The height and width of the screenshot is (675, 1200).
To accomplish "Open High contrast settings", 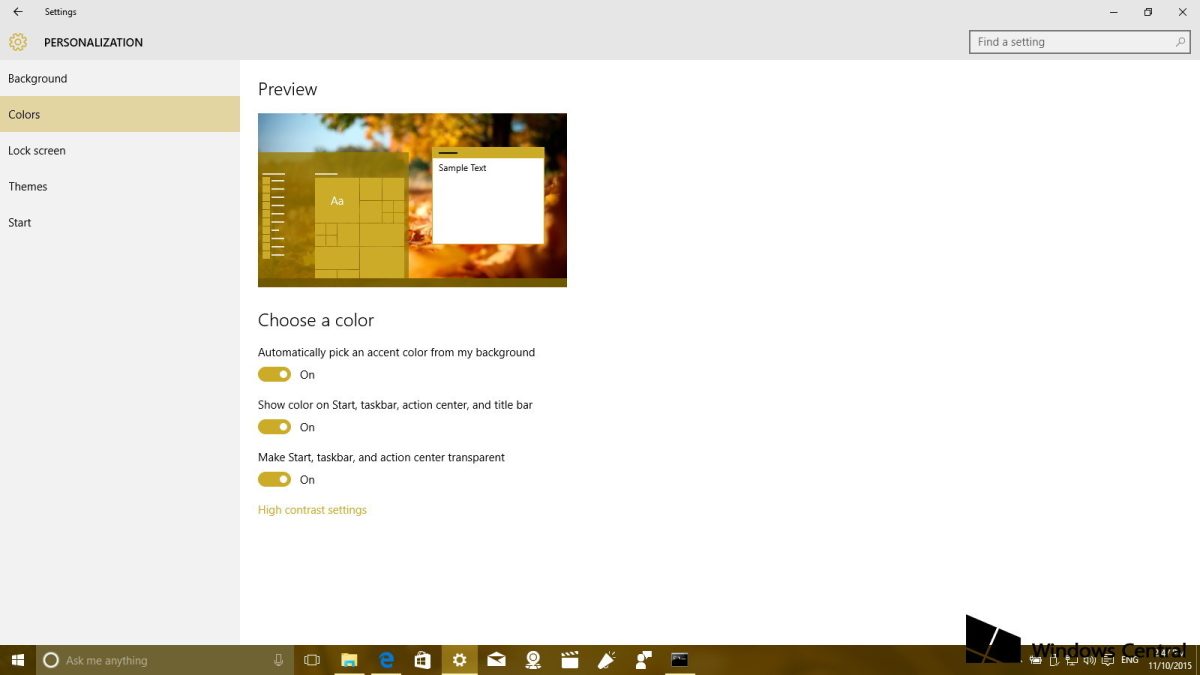I will 312,510.
